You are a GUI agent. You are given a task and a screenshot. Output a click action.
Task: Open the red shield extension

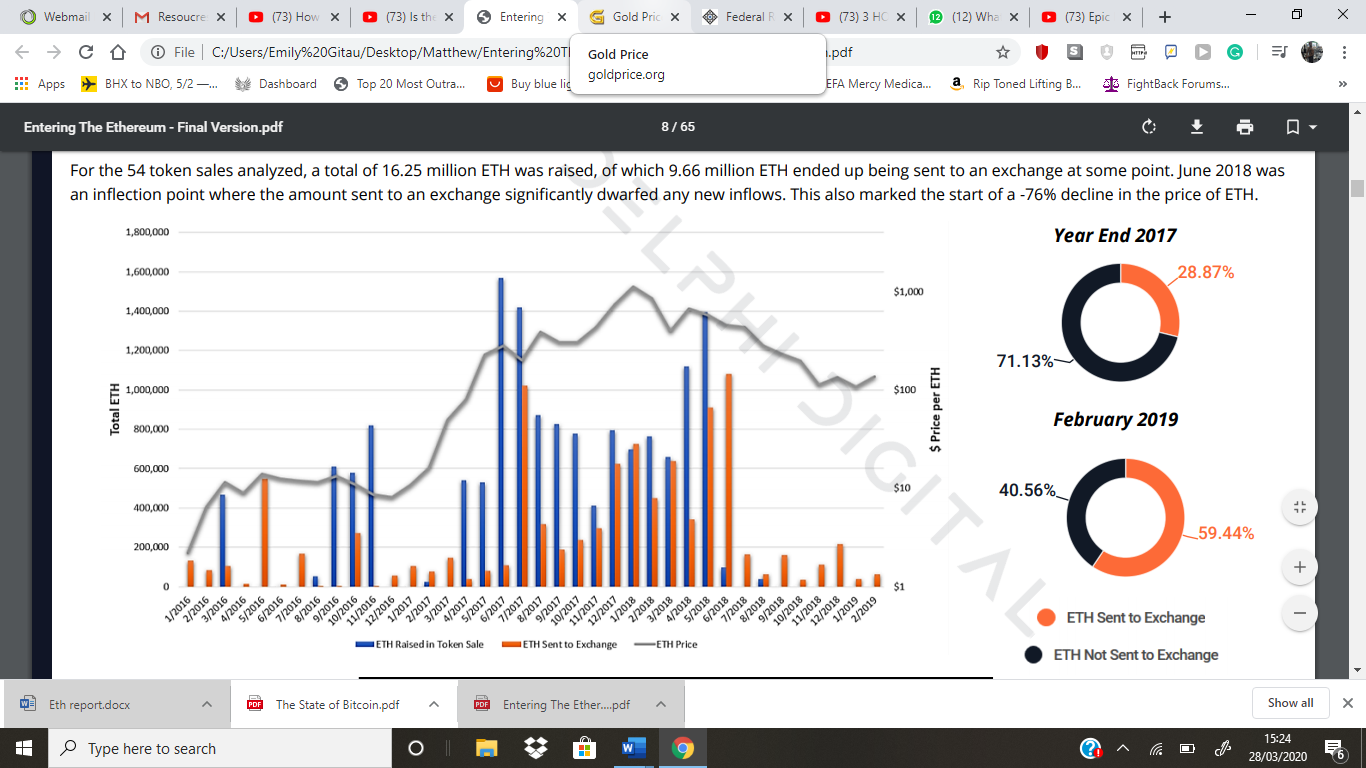(1042, 52)
